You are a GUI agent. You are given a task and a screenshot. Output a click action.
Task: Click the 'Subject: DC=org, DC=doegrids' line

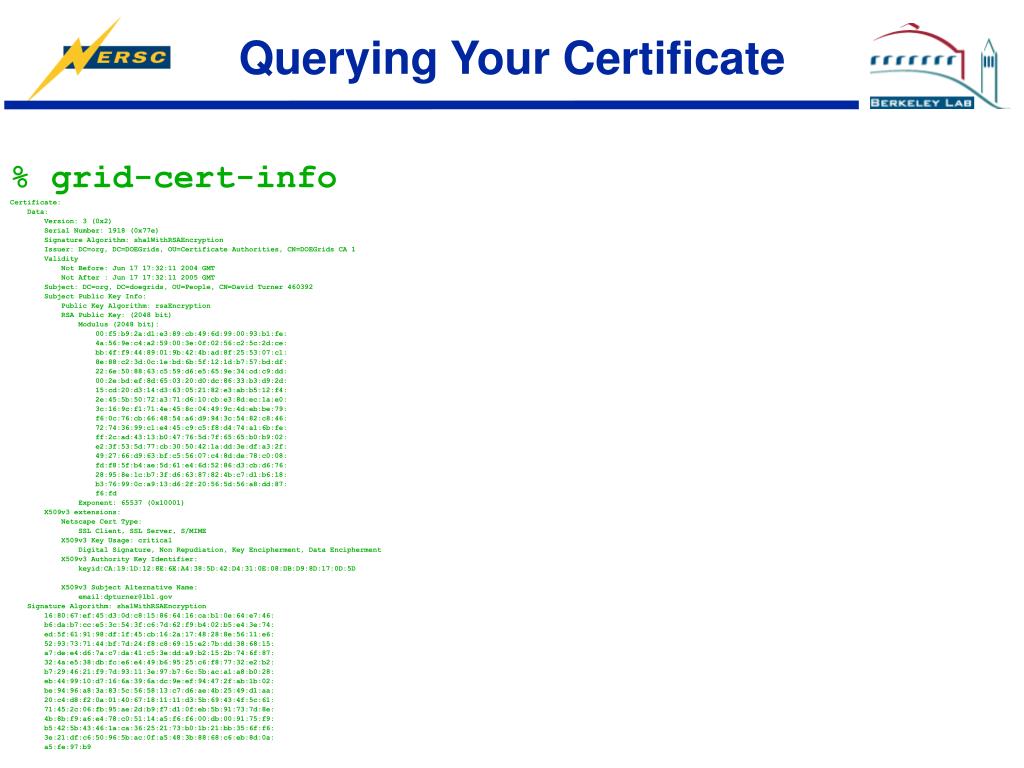pyautogui.click(x=178, y=287)
